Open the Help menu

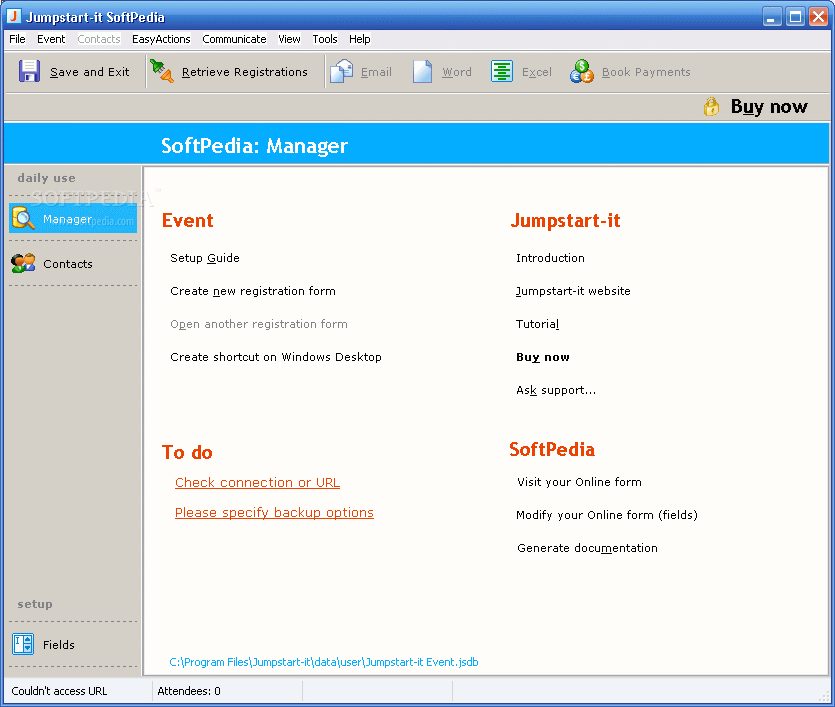pos(359,39)
